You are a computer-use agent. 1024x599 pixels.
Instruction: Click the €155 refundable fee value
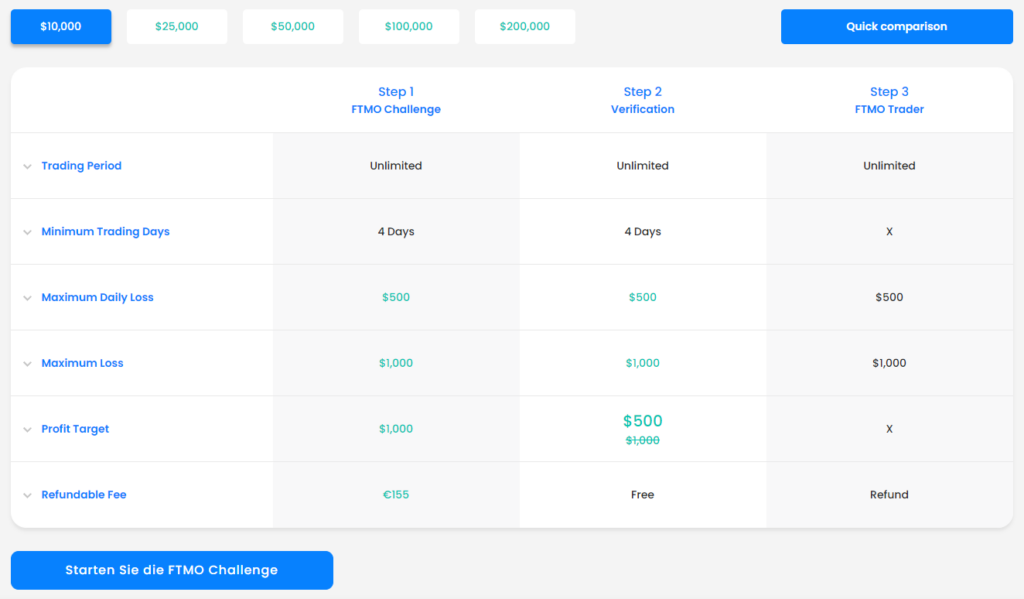click(396, 495)
